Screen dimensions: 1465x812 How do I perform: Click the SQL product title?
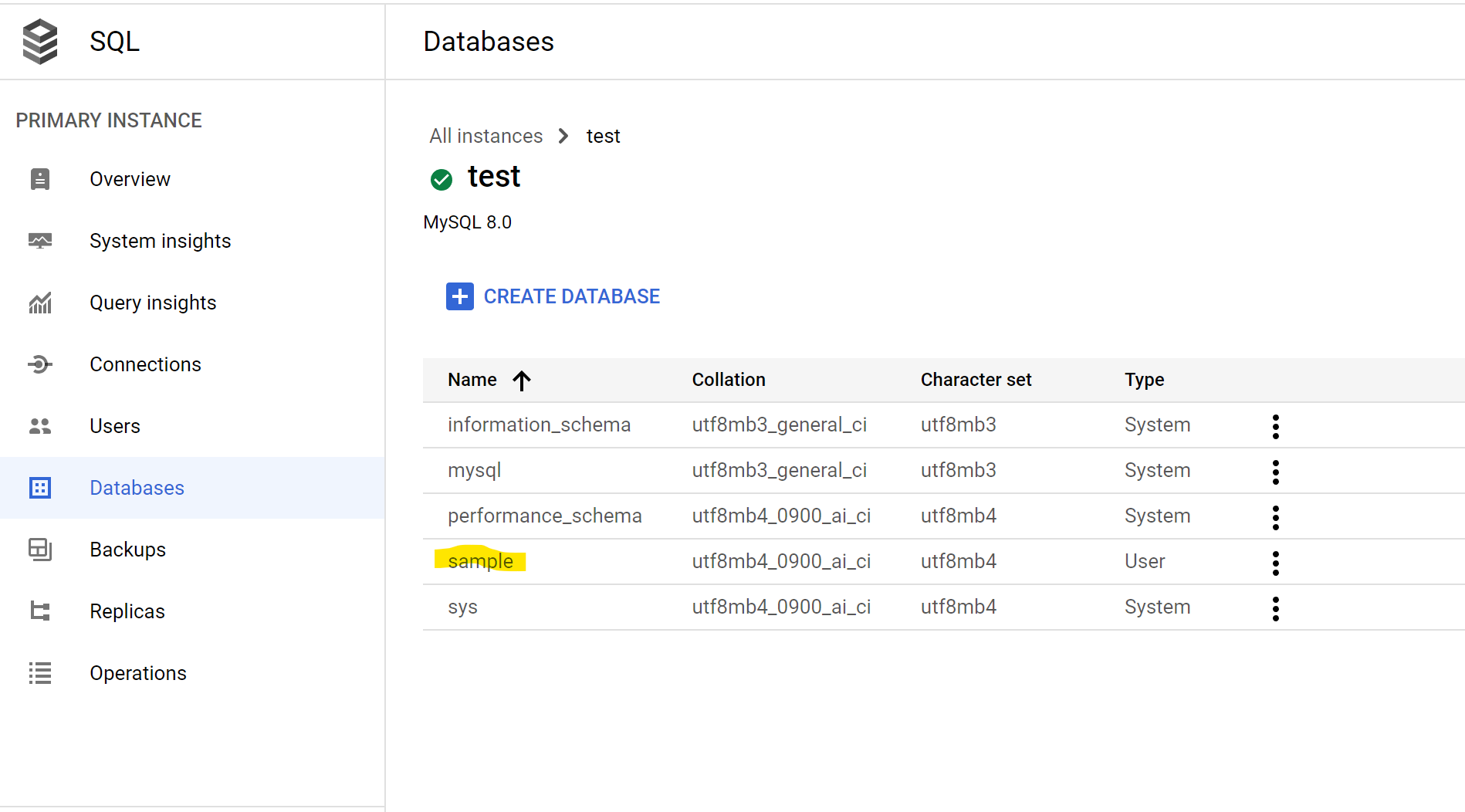[x=114, y=41]
